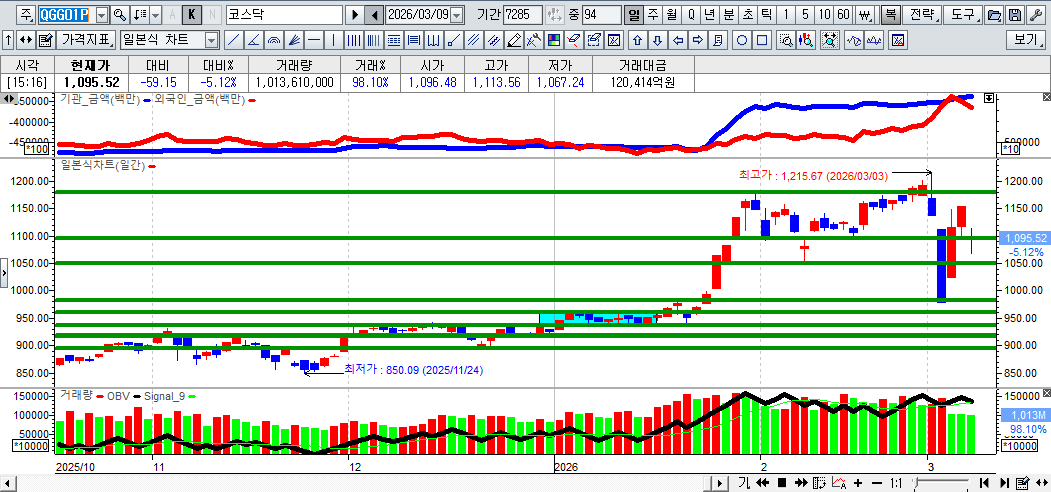The width and height of the screenshot is (1051, 492).
Task: Select the trend line drawing tool
Action: click(x=233, y=40)
